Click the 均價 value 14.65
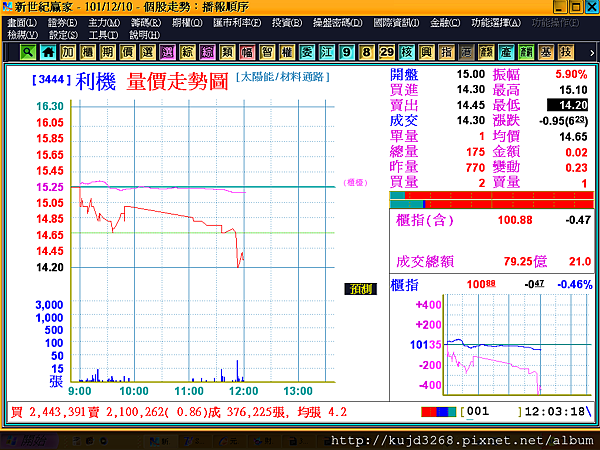The width and height of the screenshot is (600, 450). (x=573, y=137)
